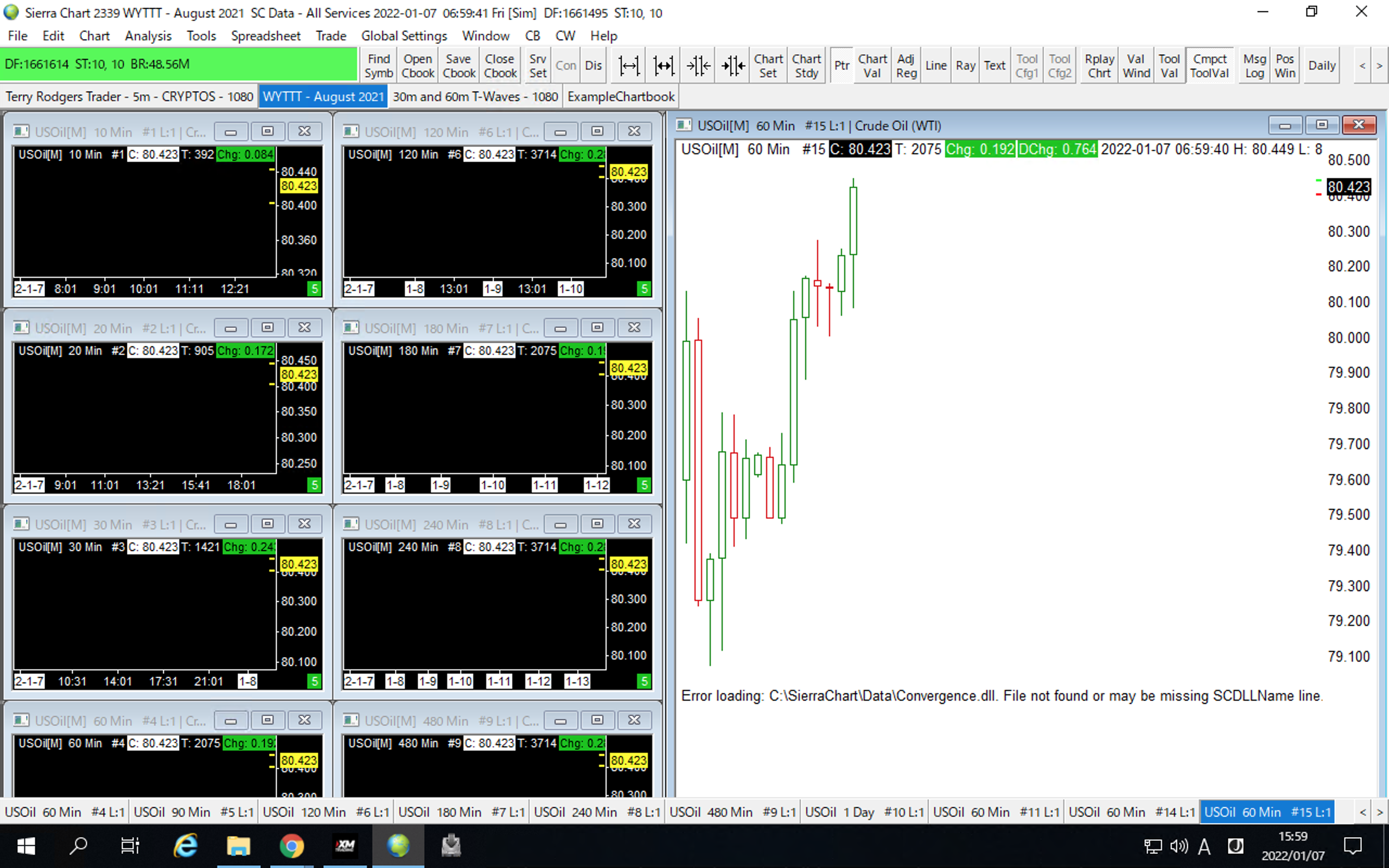Select USOil 1 Day #10 chart tab
This screenshot has width=1389, height=868.
[864, 812]
